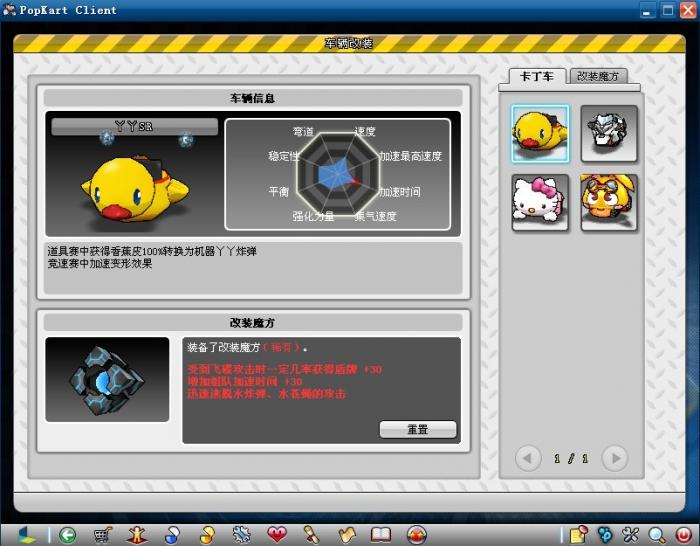Click the magnifying glass search icon

tap(657, 534)
